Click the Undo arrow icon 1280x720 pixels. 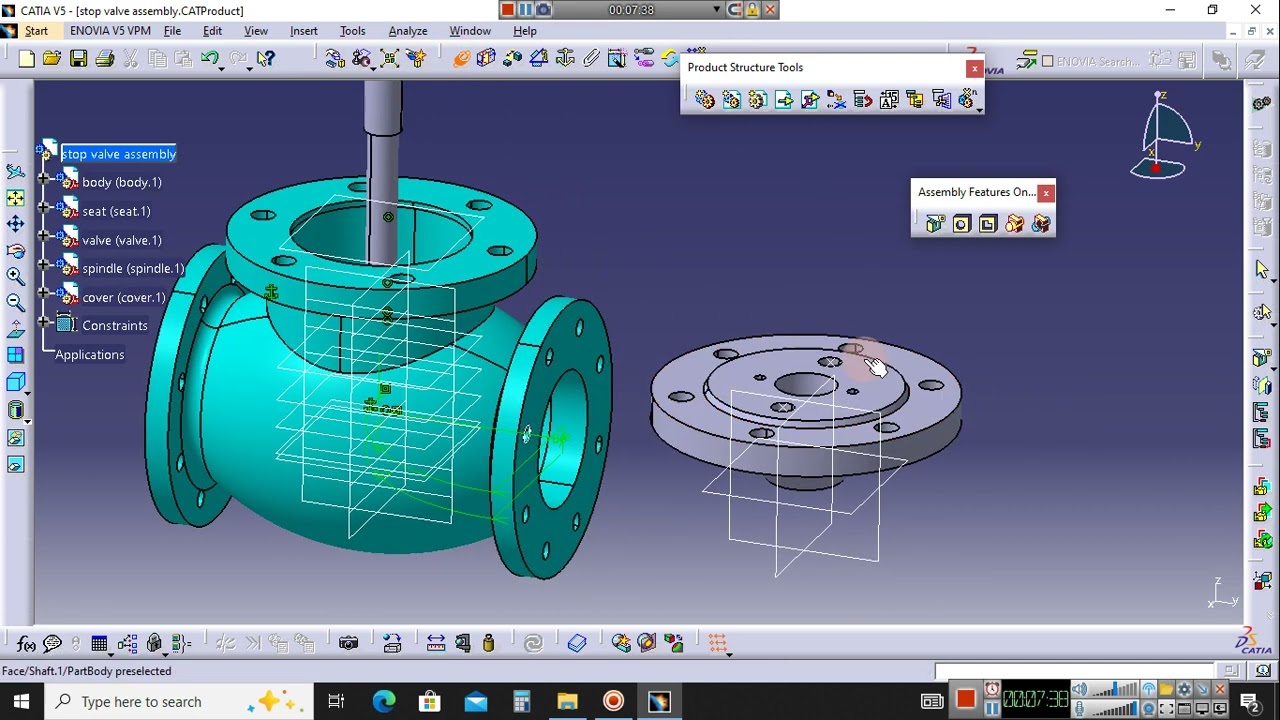pyautogui.click(x=208, y=59)
